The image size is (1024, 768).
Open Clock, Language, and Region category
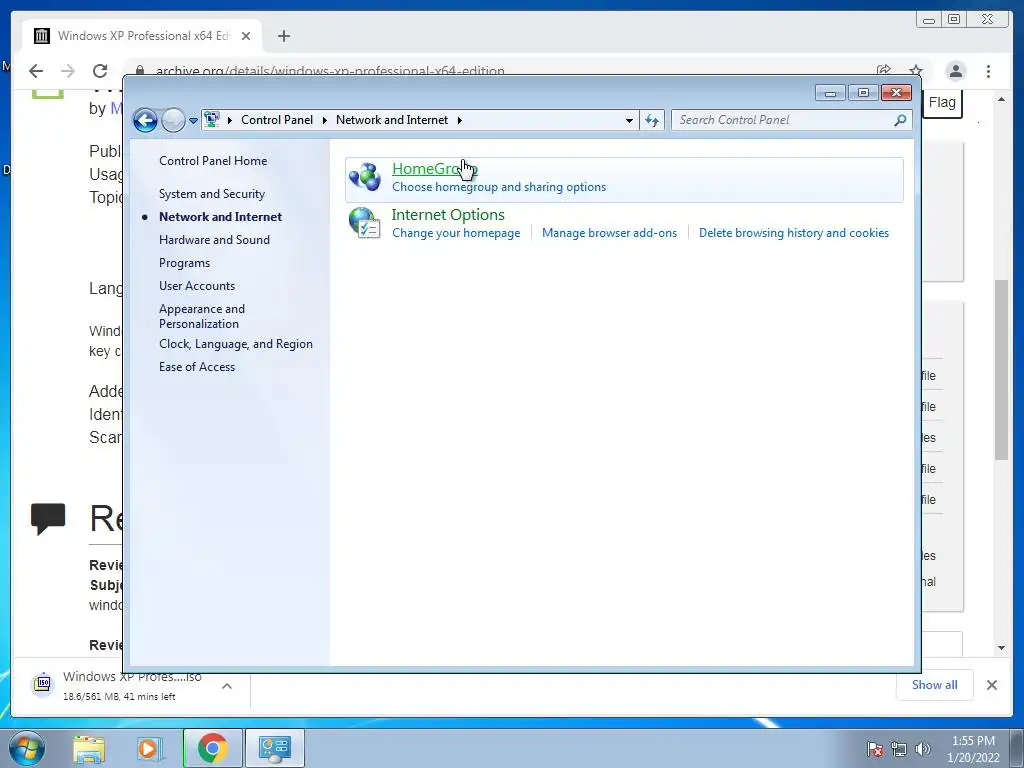(236, 344)
